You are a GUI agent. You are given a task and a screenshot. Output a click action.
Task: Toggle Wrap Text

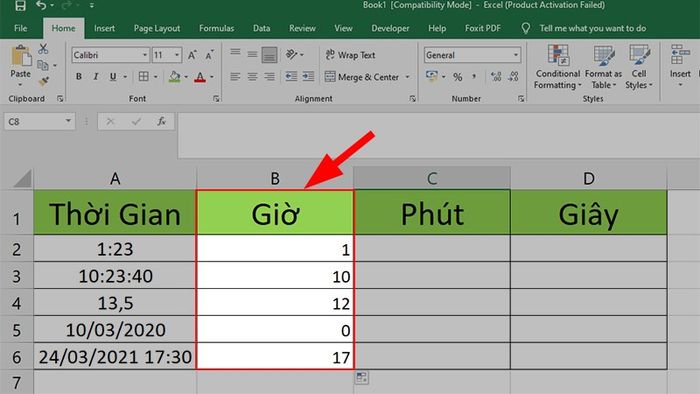point(350,55)
